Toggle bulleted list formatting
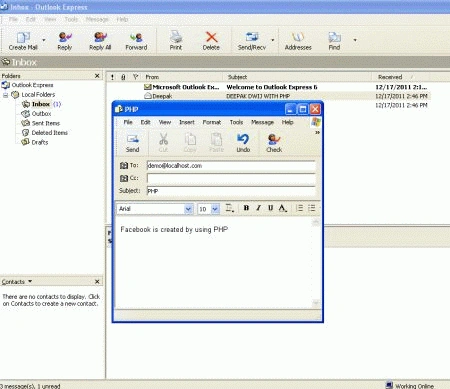Screen dimensions: 450x389 [x=312, y=208]
